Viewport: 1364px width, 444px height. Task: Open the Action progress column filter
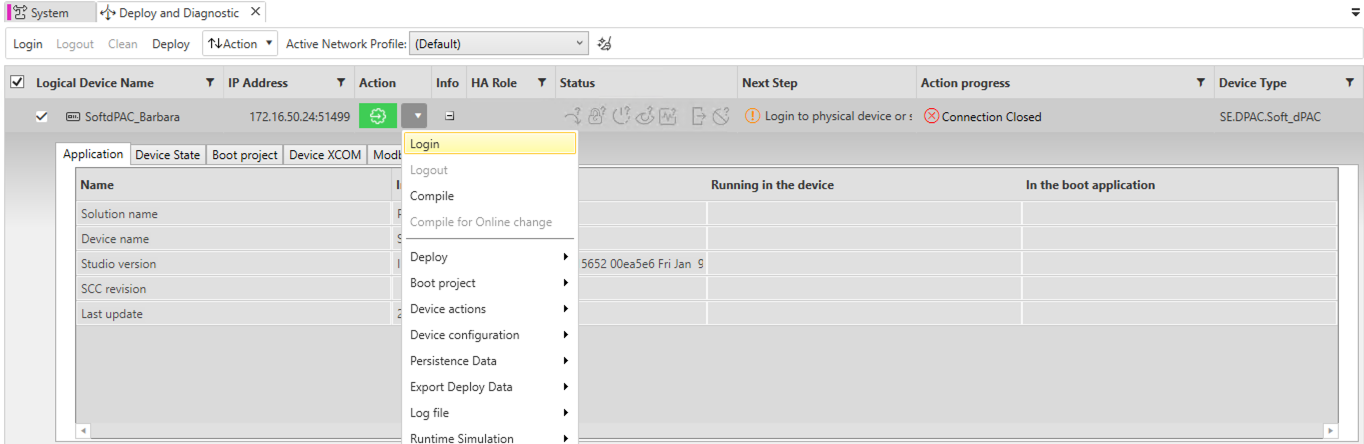point(1201,82)
